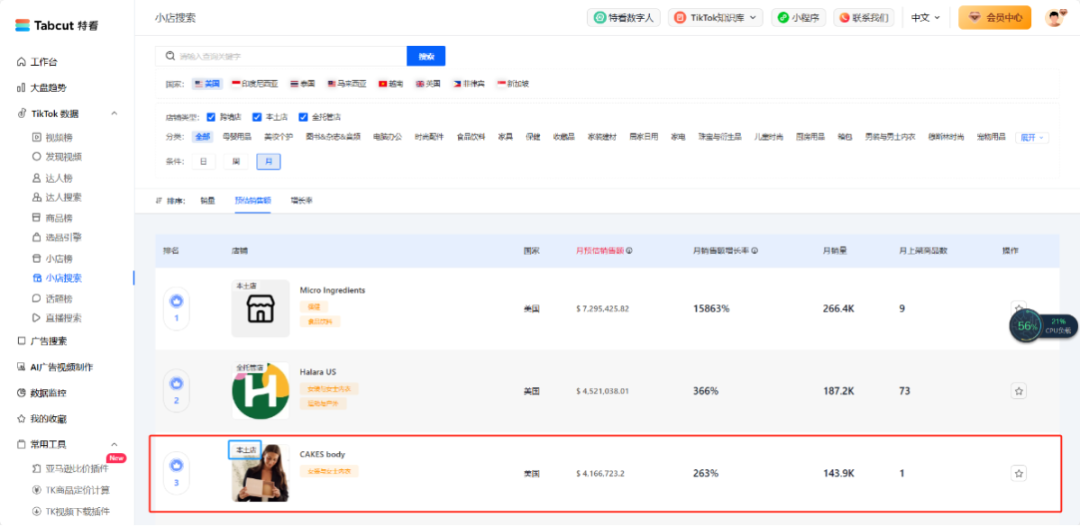This screenshot has height=526, width=1080.
Task: Open 我的收藏 star item in sidebar
Action: tap(46, 419)
